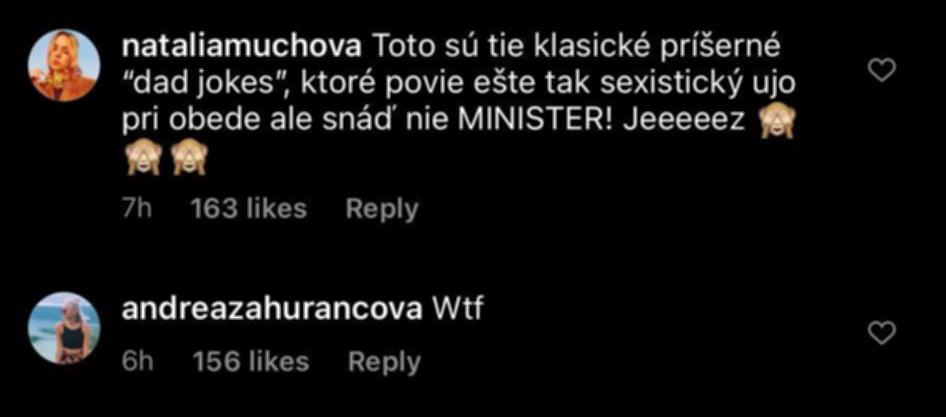Image resolution: width=946 pixels, height=417 pixels.
Task: Open andreazahurancova's profile picture
Action: pos(64,328)
